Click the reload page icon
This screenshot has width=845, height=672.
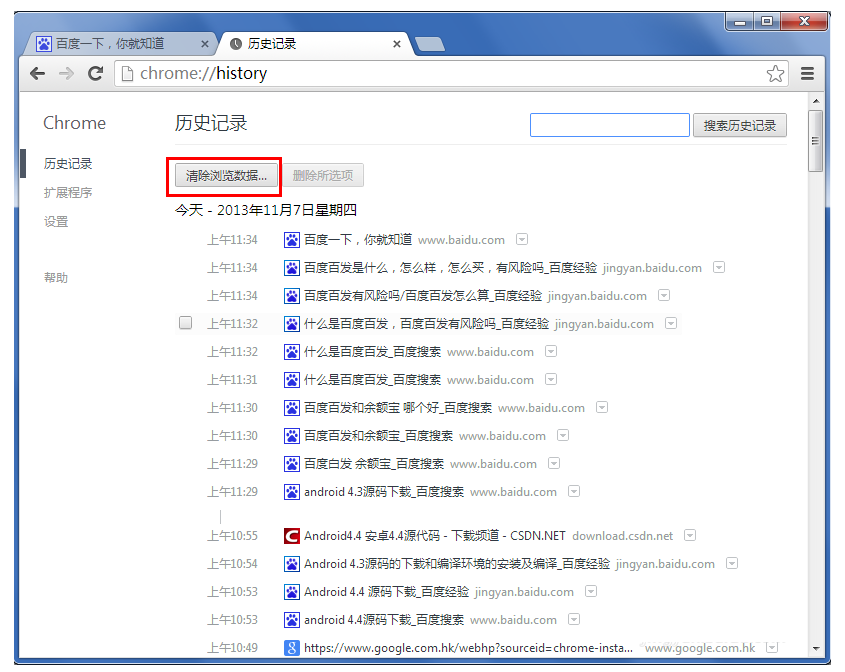95,74
